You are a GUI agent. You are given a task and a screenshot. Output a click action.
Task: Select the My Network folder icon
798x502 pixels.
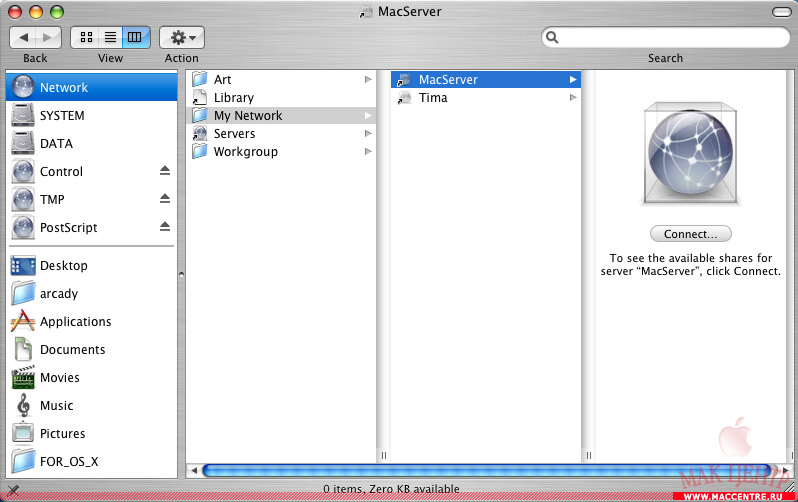(200, 116)
